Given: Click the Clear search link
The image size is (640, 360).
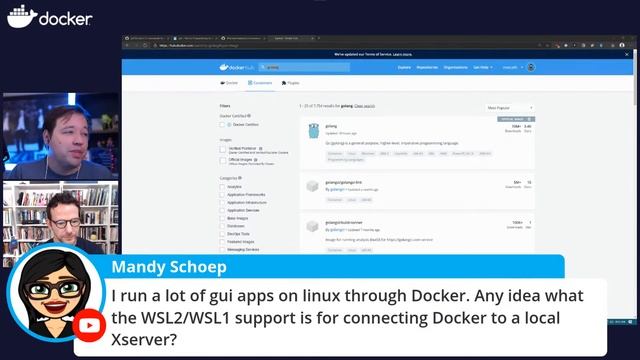Looking at the screenshot, I should click(364, 106).
